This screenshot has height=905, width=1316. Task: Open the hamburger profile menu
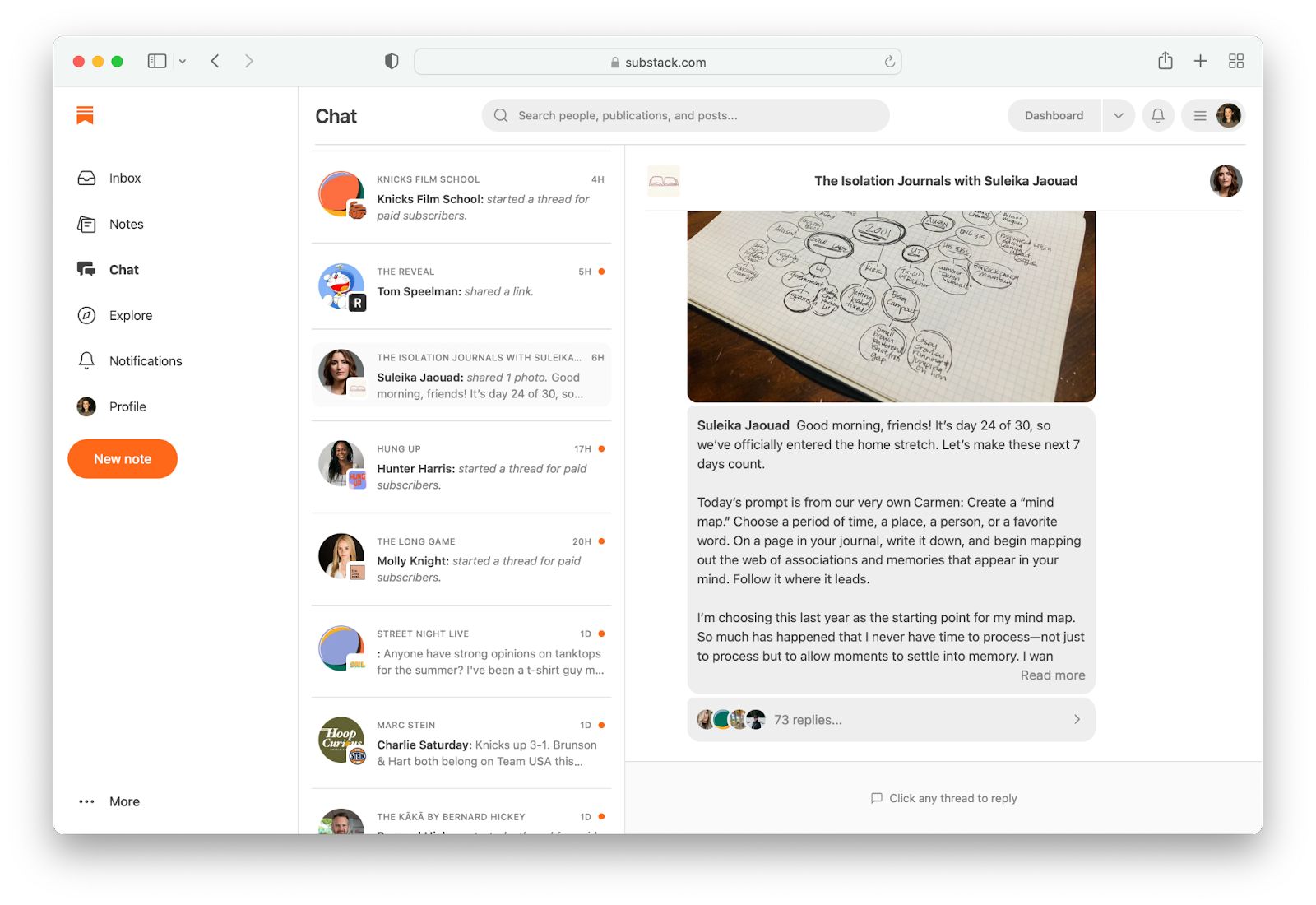click(x=1200, y=116)
